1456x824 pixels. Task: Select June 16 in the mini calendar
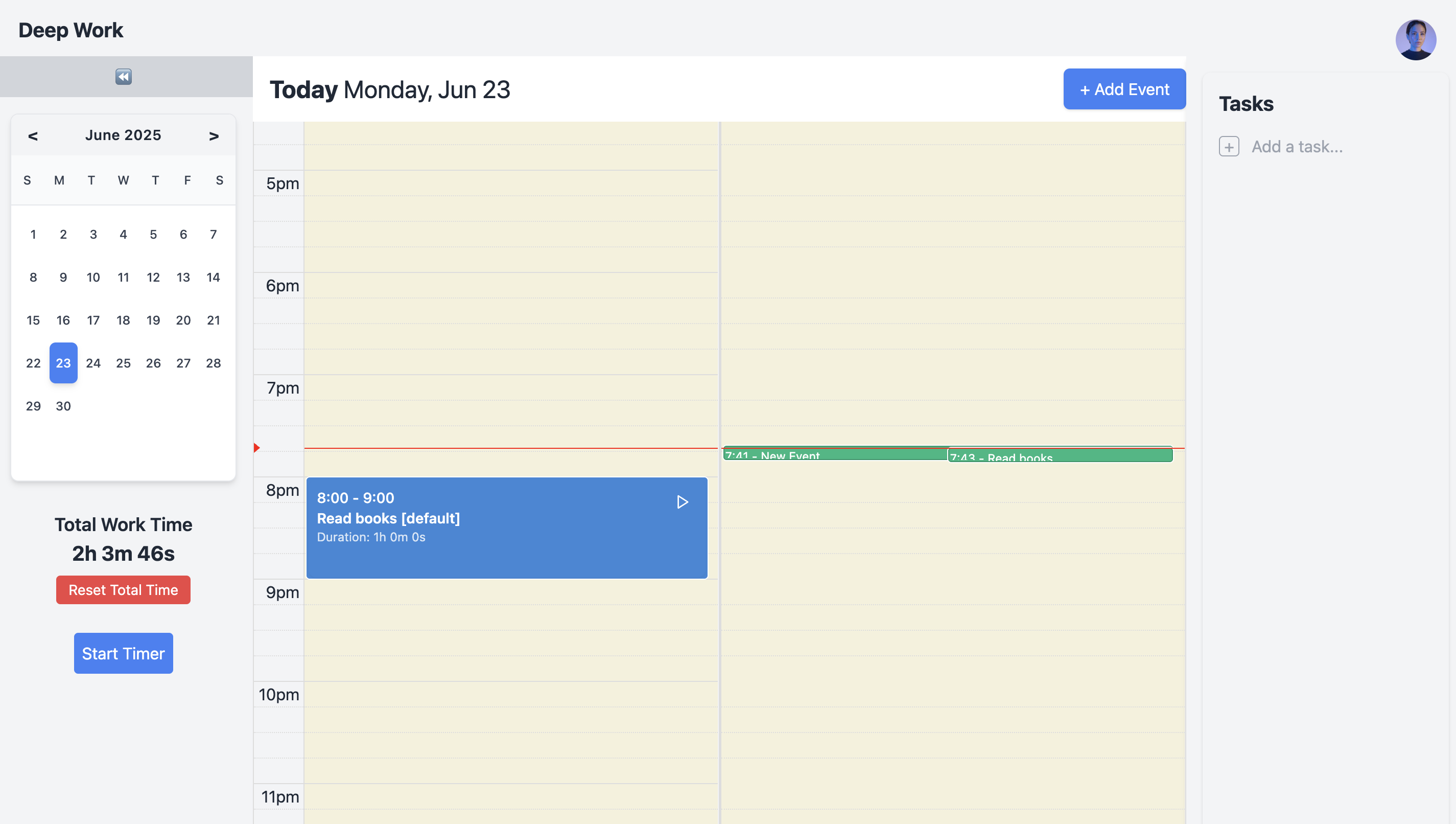[63, 321]
